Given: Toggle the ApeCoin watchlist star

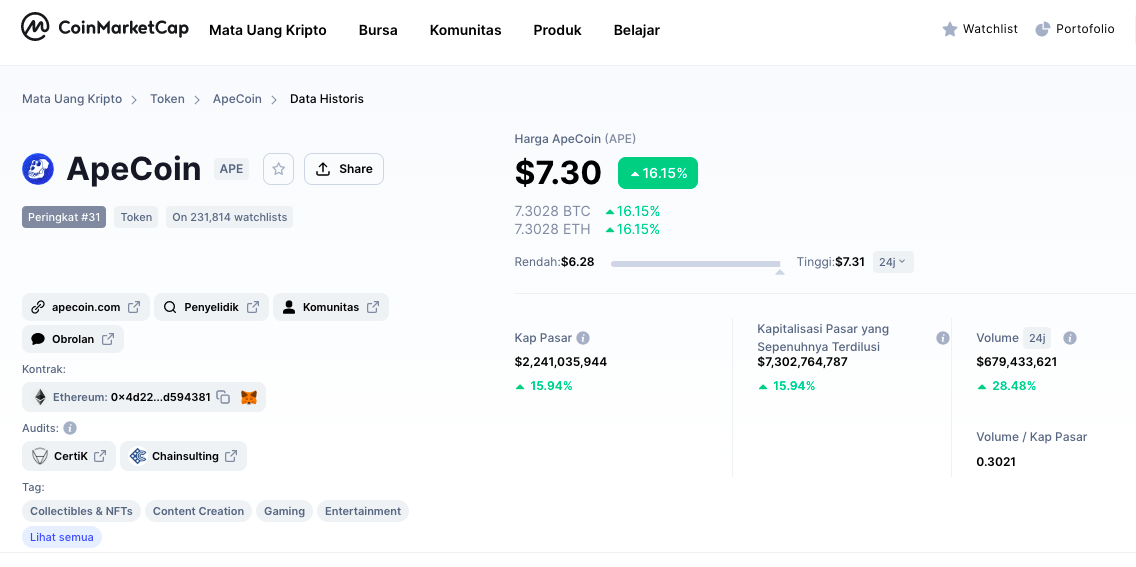Looking at the screenshot, I should coord(279,169).
